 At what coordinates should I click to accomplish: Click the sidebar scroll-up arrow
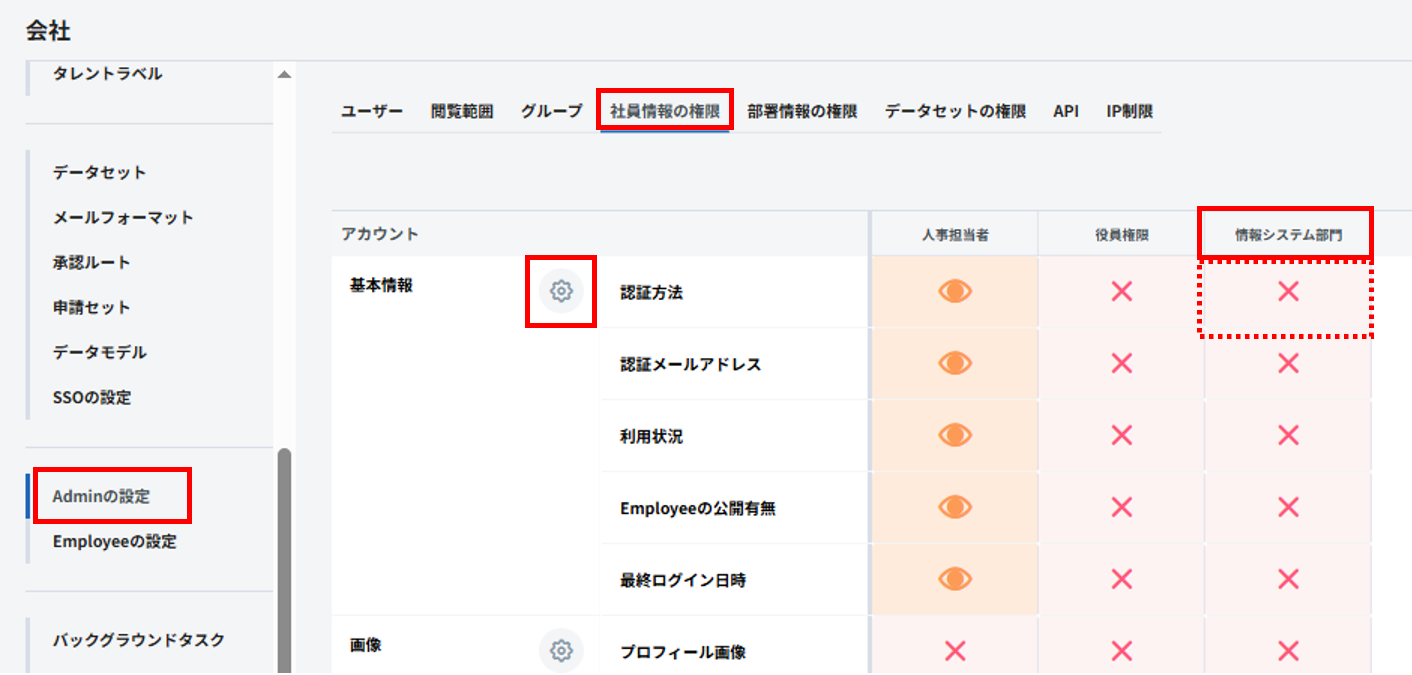click(285, 75)
